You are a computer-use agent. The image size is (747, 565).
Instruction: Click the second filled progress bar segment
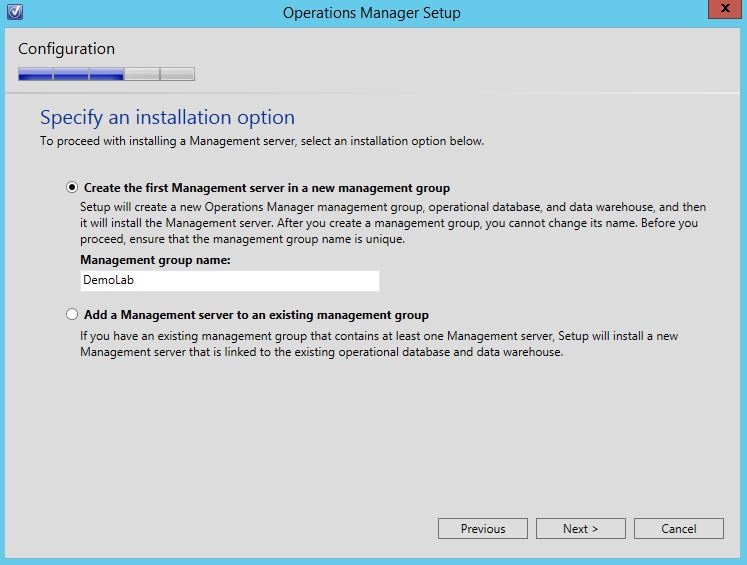pos(71,74)
